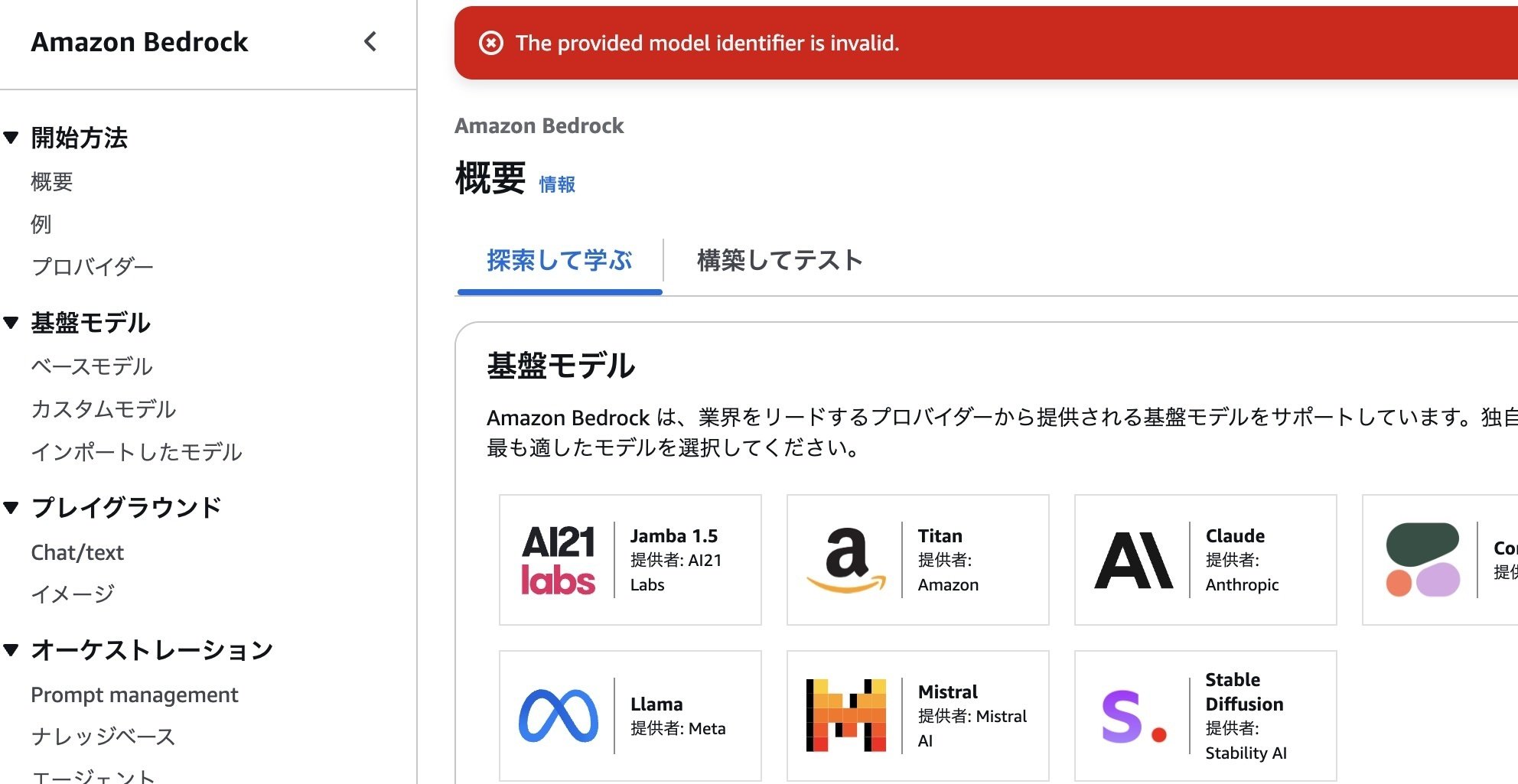Screen dimensions: 1518x784
Task: Collapse the プレイグラウンド section
Action: [12, 506]
